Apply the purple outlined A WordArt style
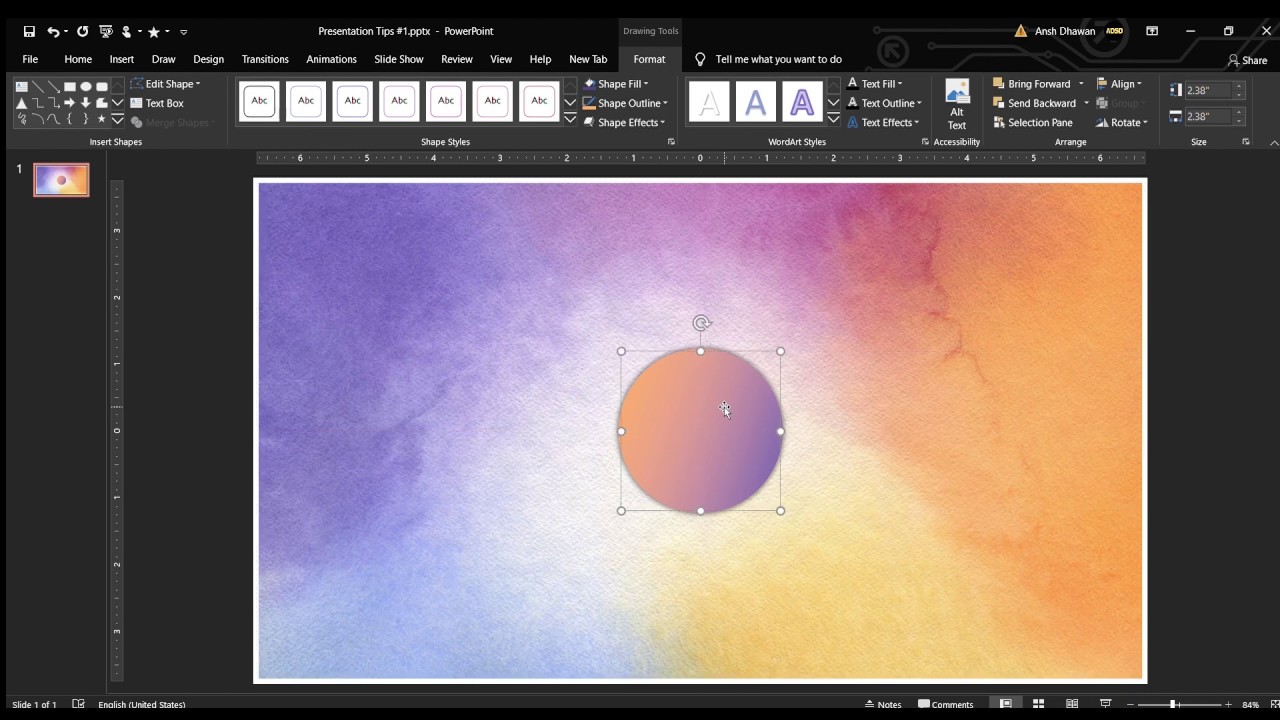This screenshot has width=1280, height=720. [801, 102]
